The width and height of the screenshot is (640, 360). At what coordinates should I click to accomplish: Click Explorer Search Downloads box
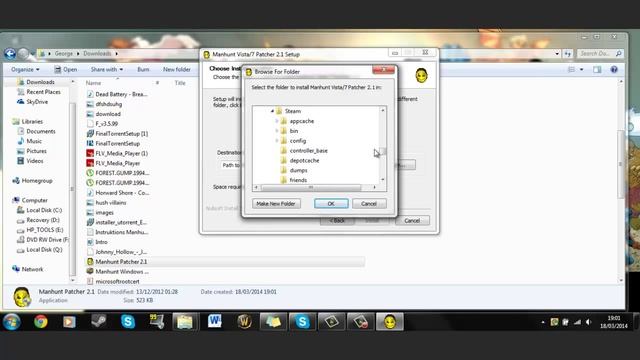point(600,53)
